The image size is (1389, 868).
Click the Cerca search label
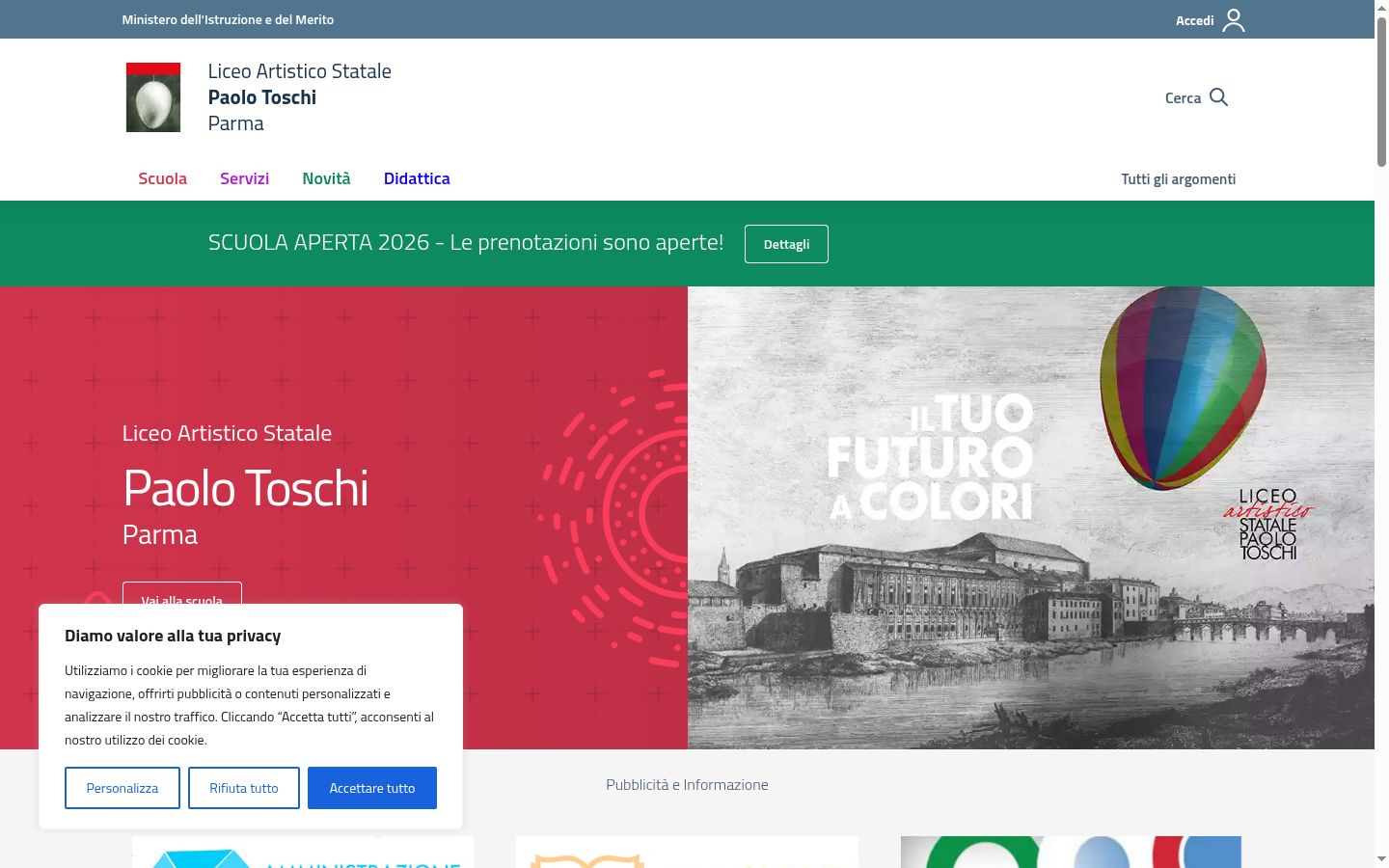[1183, 98]
